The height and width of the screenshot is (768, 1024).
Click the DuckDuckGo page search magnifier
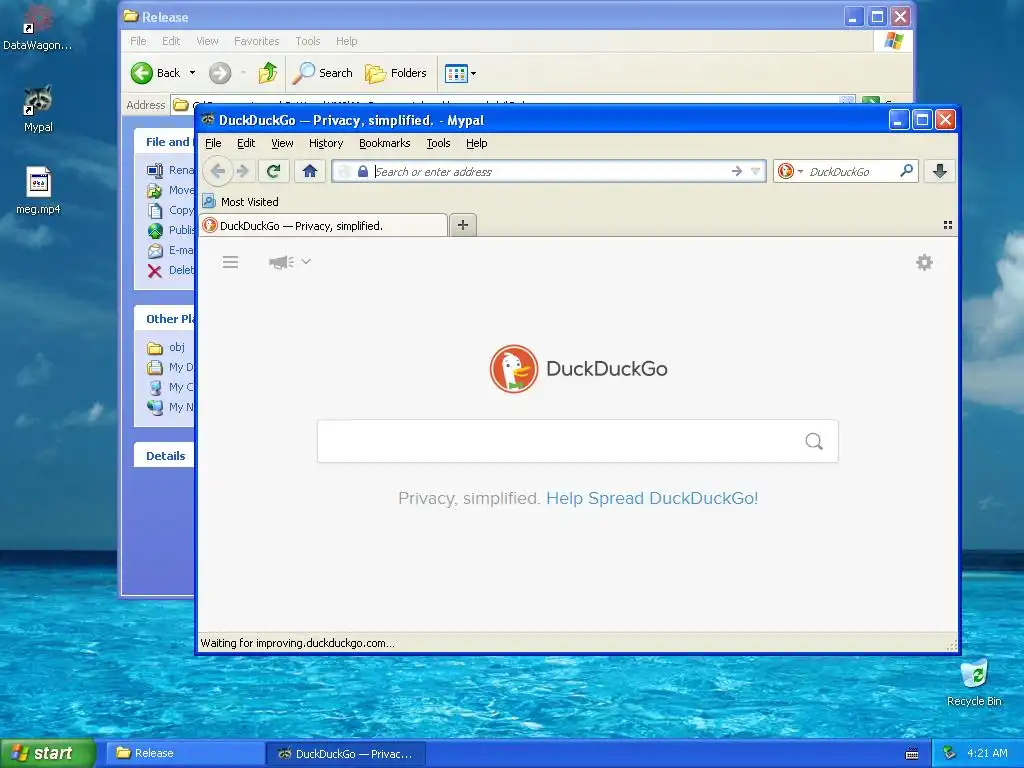(x=814, y=441)
